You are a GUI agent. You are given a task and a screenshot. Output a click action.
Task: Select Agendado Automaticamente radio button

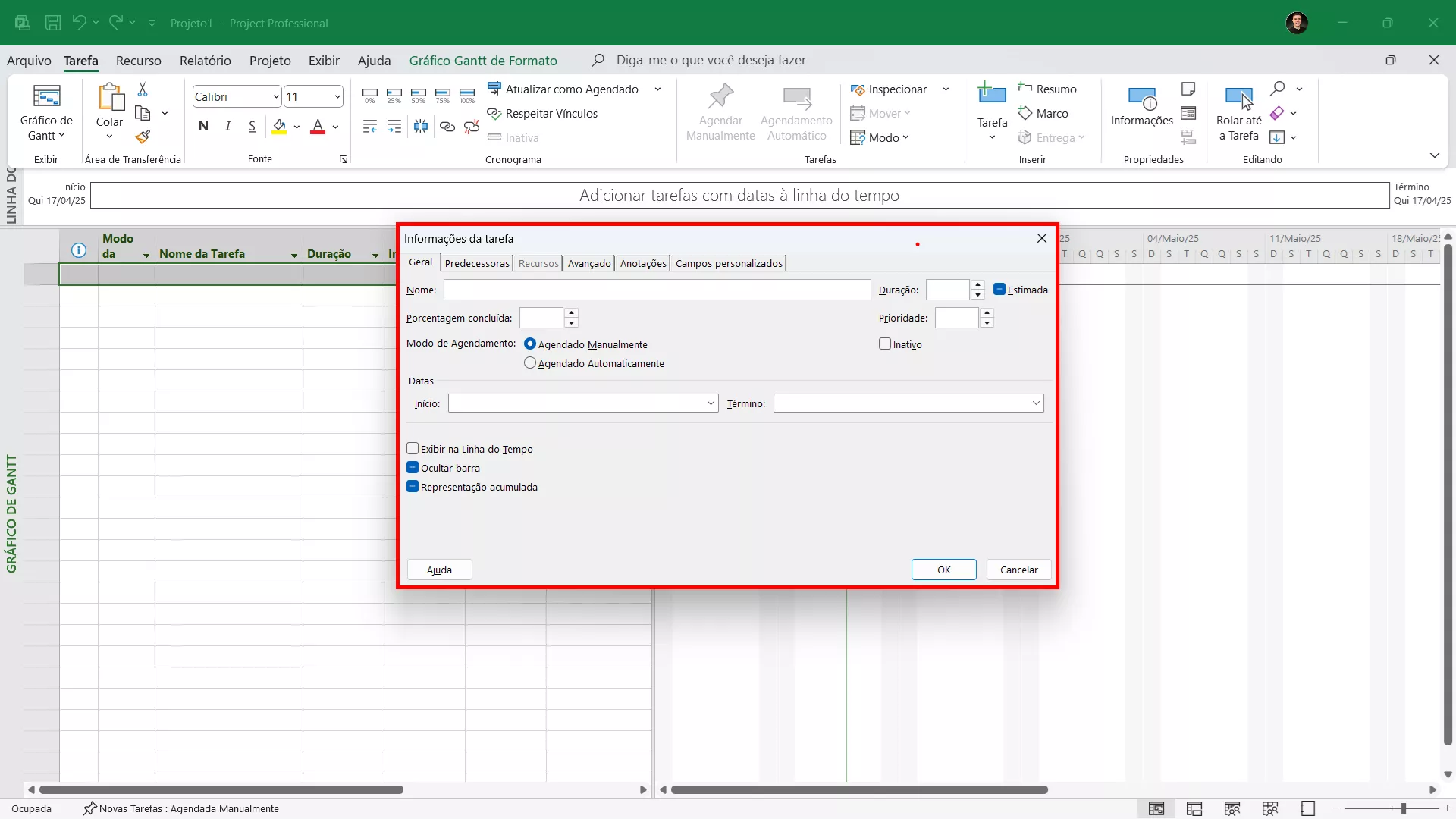pos(530,363)
